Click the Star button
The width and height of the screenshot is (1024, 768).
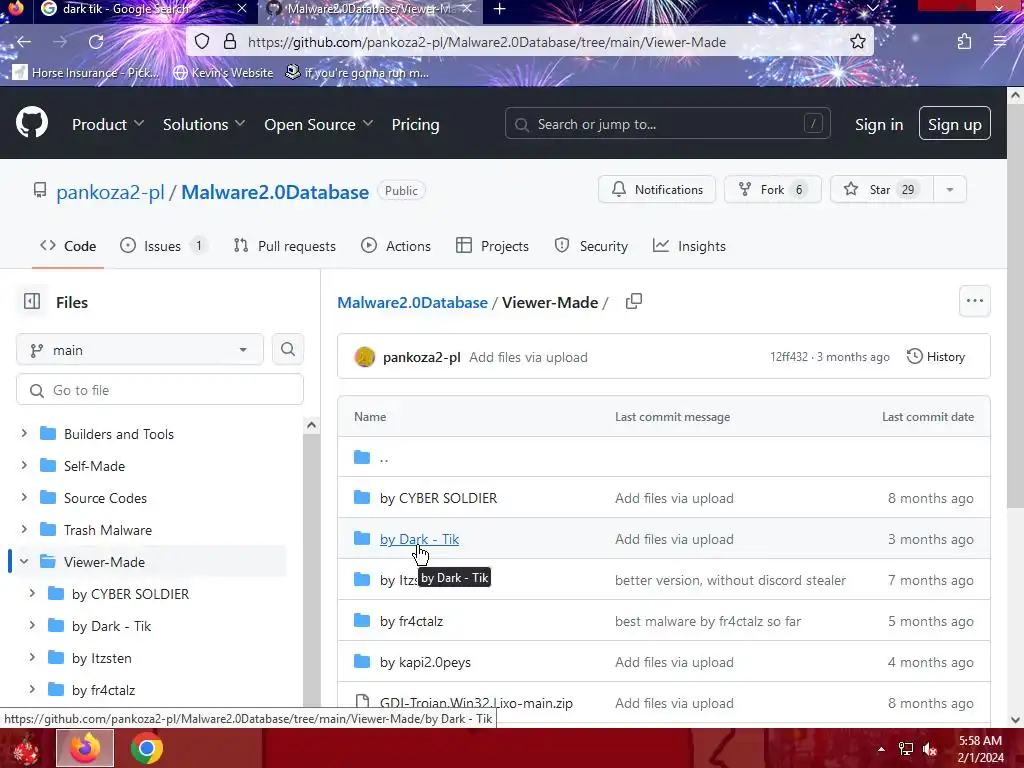click(882, 189)
